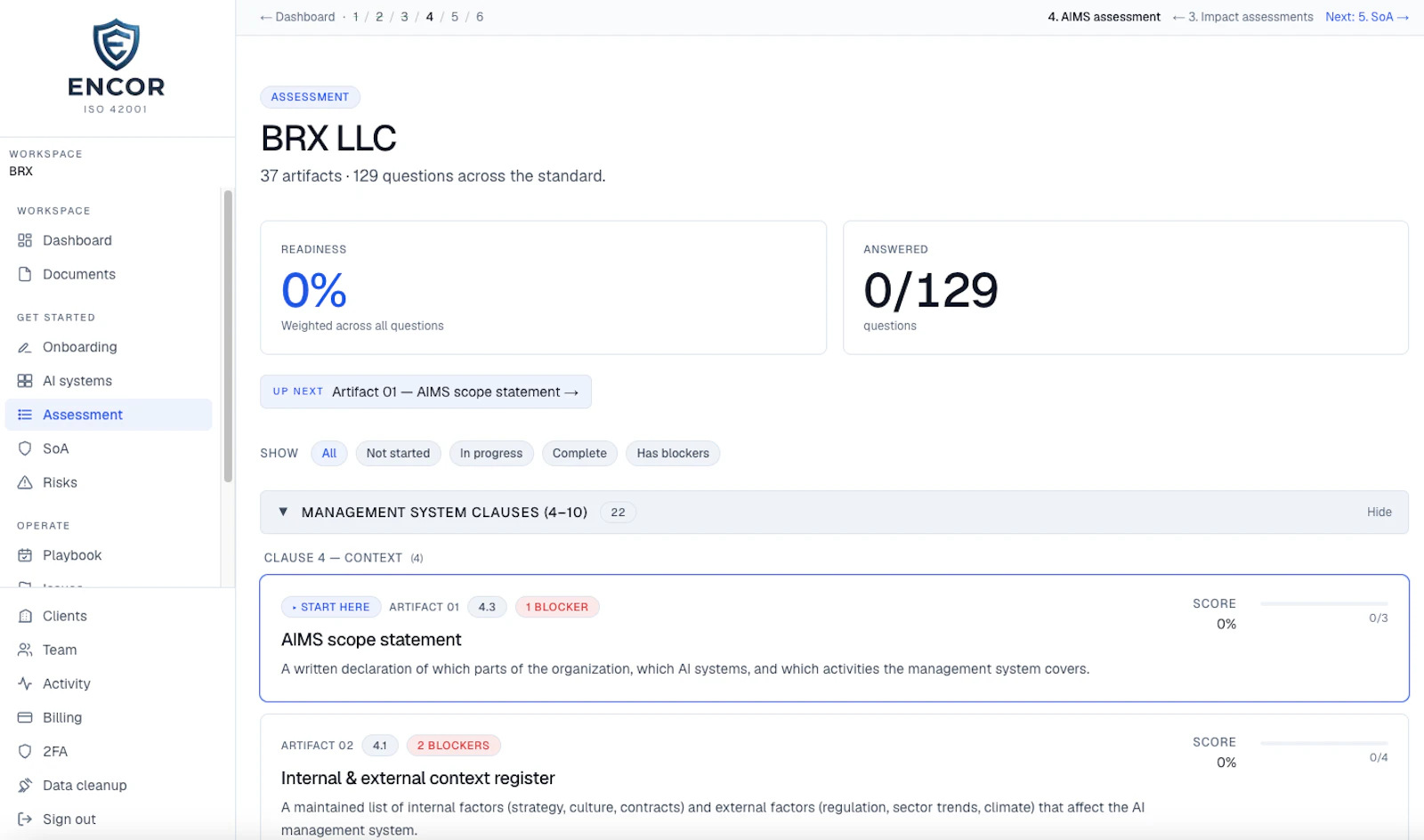
Task: Open Internal & external context register
Action: click(x=417, y=779)
